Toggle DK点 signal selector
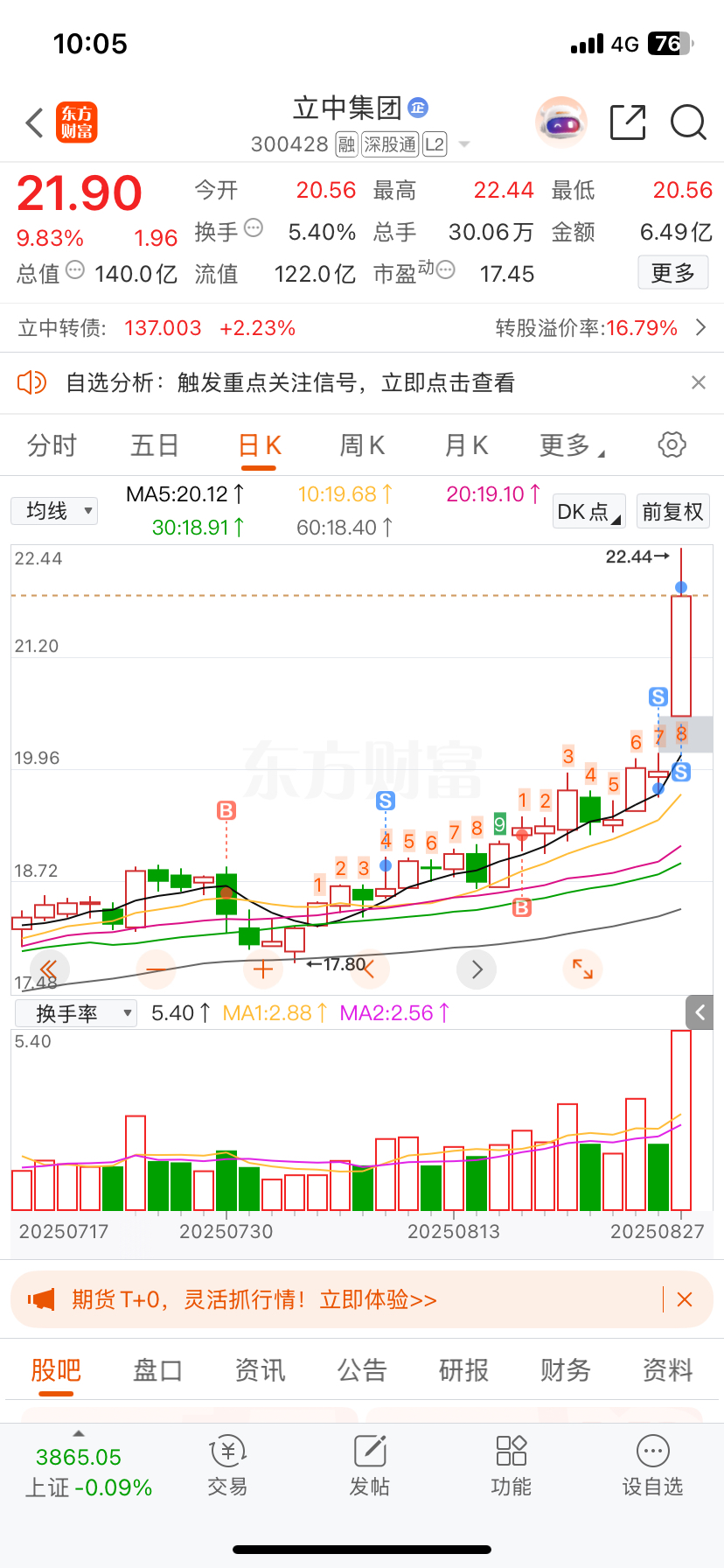The image size is (724, 1568). click(588, 511)
